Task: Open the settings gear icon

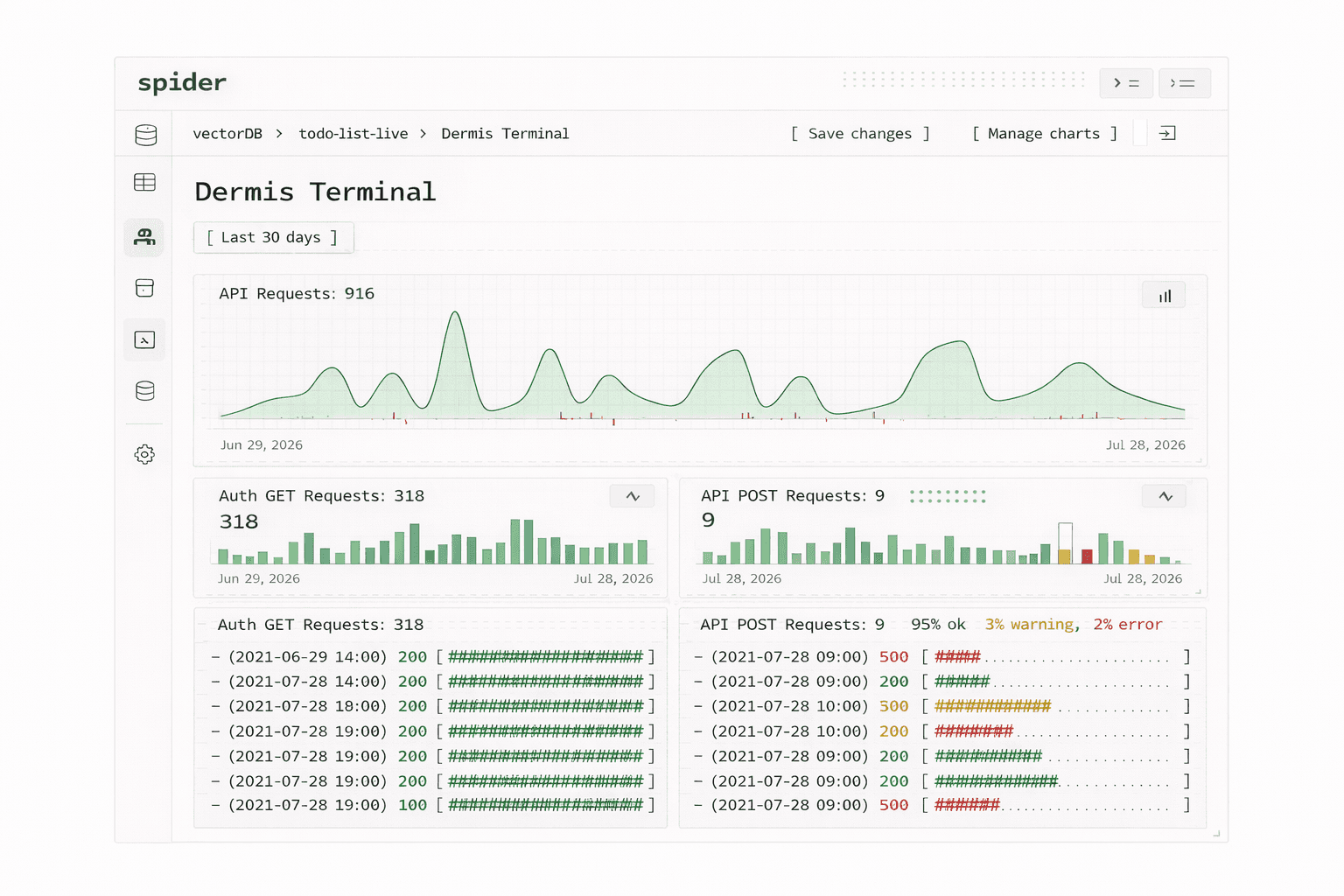Action: [145, 454]
